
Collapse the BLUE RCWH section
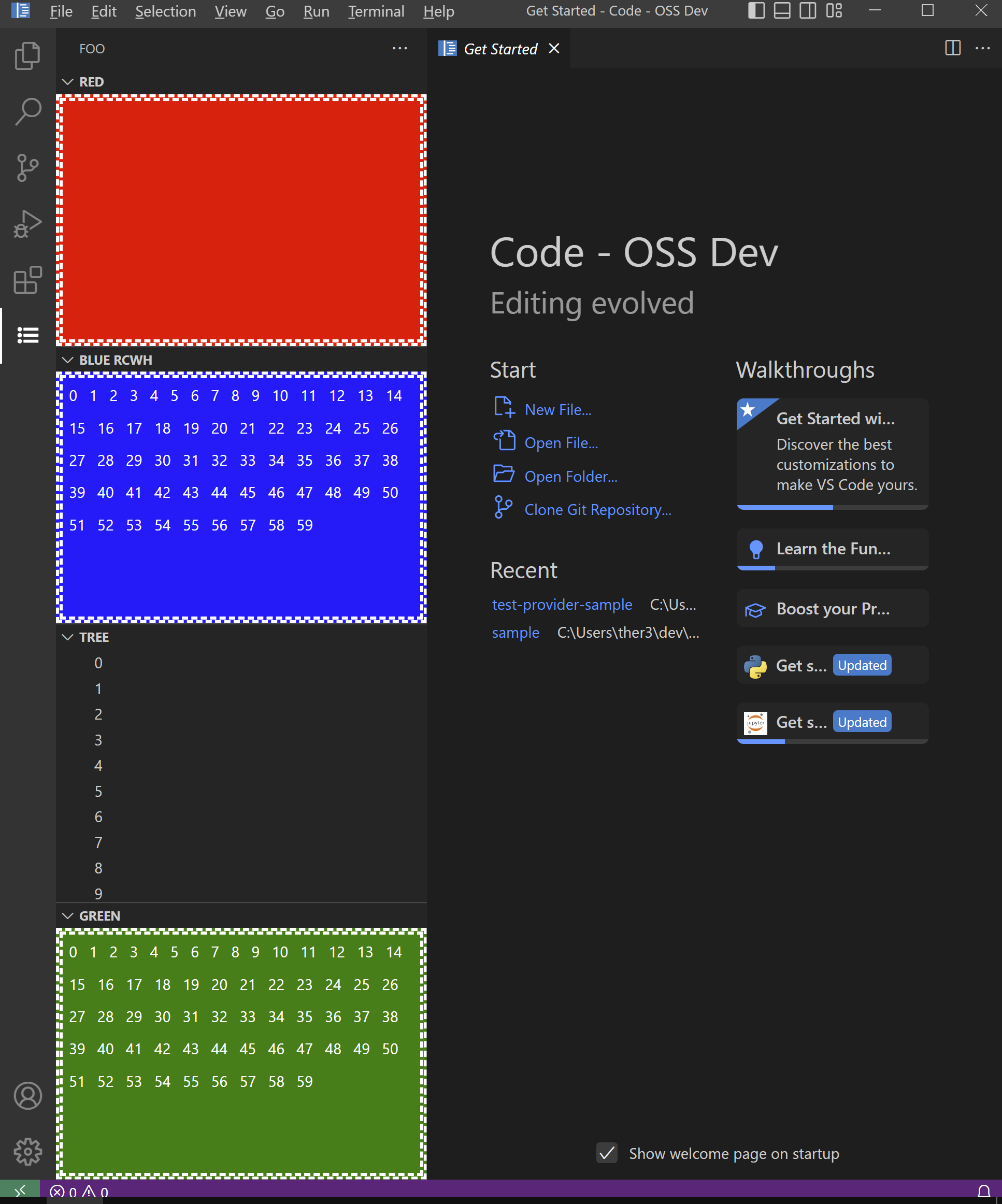(x=68, y=360)
